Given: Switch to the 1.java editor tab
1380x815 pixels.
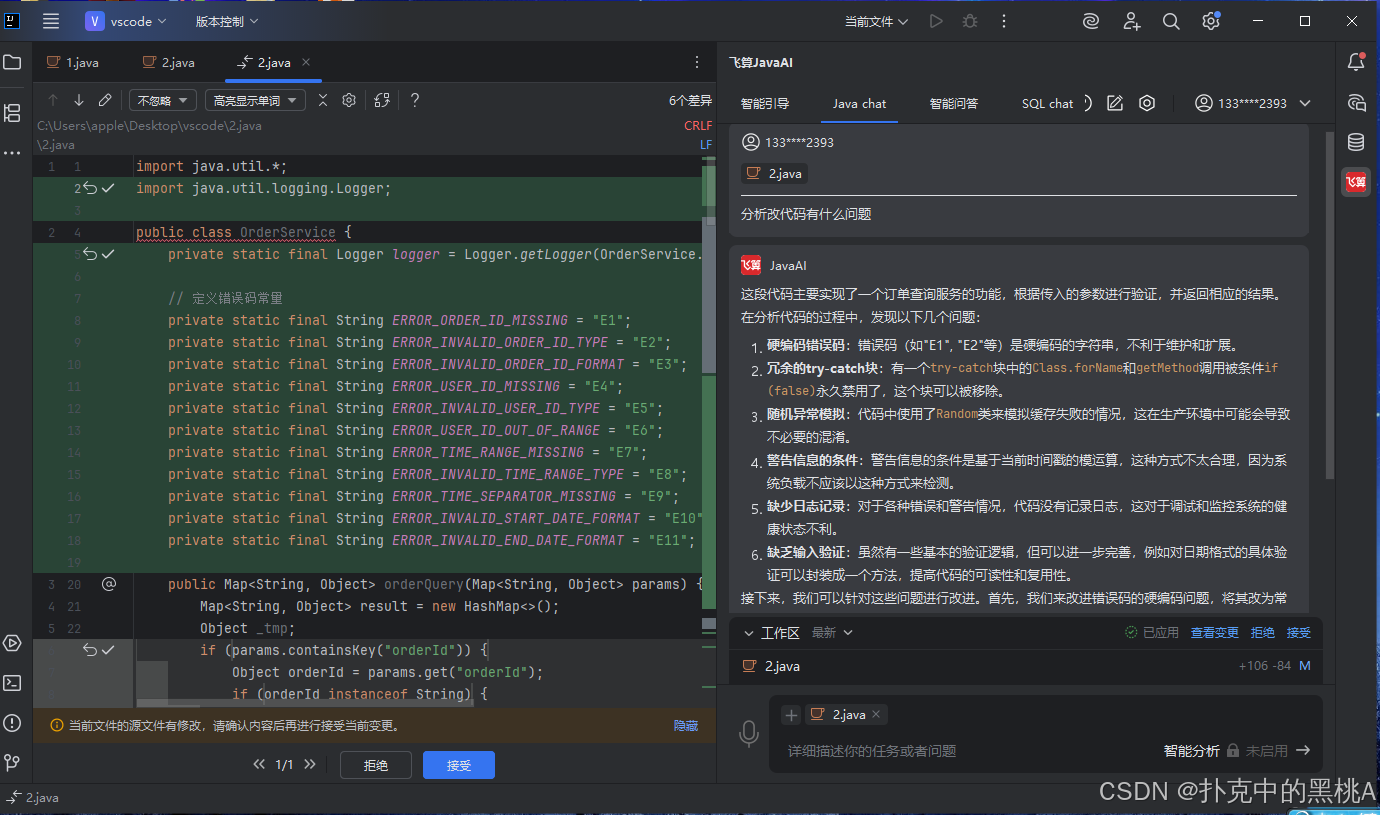Looking at the screenshot, I should (72, 62).
